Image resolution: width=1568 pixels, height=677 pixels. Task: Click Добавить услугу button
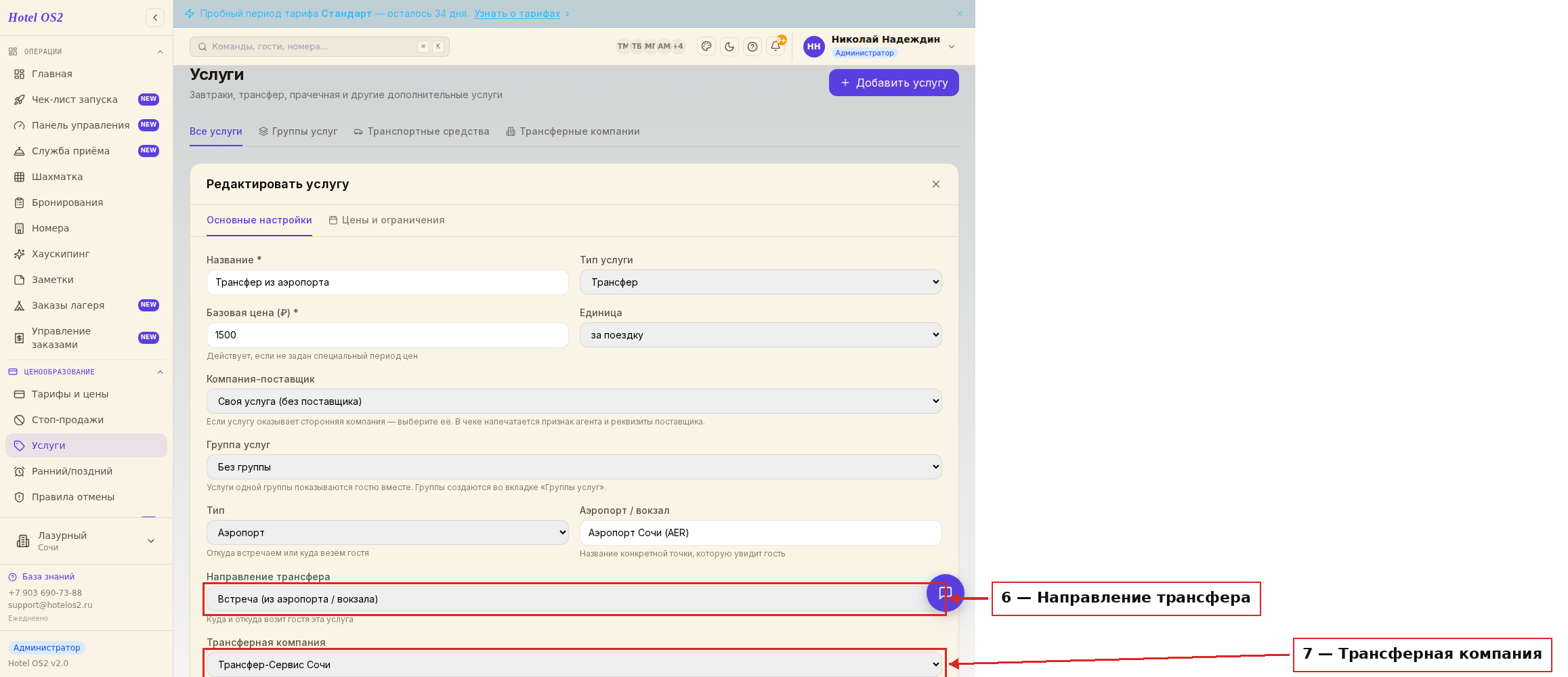coord(893,83)
